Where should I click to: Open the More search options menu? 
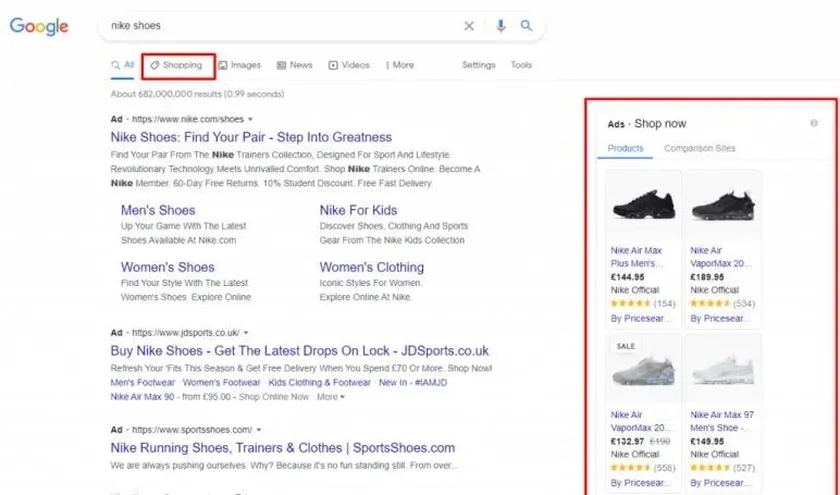point(400,65)
